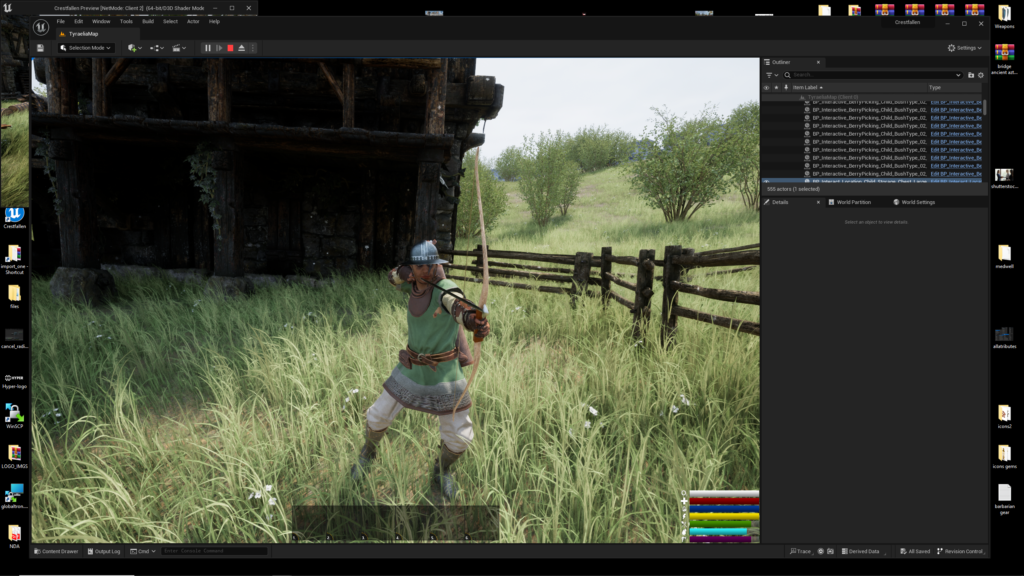Toggle visibility column eye header
Viewport: 1024px width, 576px height.
click(767, 88)
